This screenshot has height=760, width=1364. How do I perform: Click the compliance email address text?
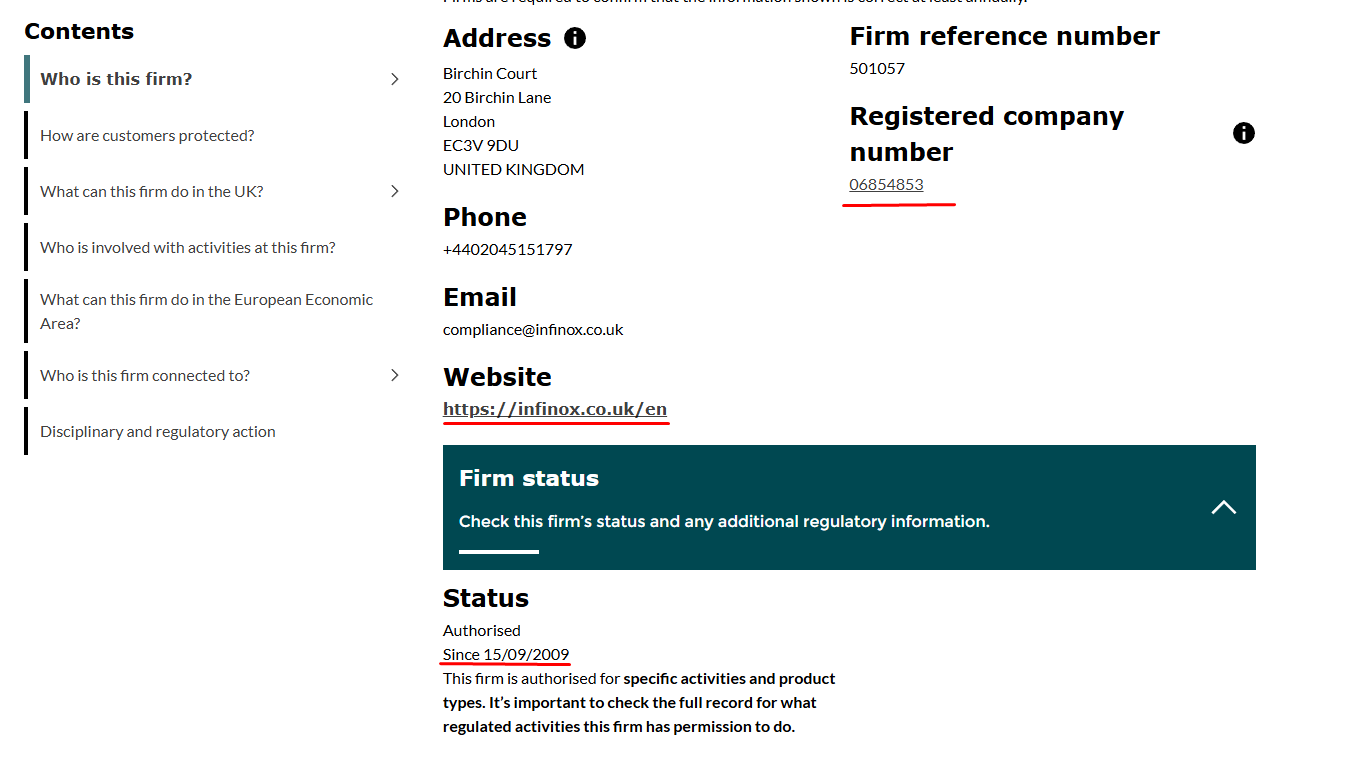pos(533,329)
